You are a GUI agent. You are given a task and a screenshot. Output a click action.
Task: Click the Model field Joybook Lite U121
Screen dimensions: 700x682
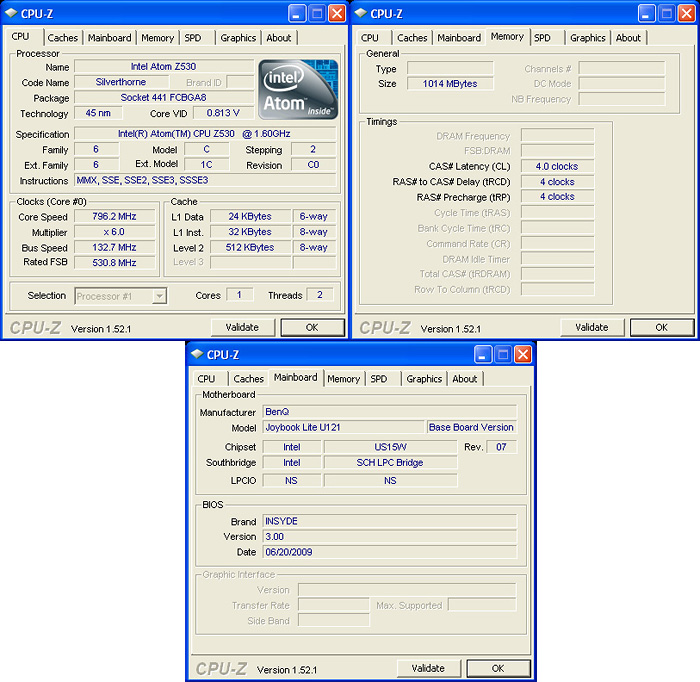(x=343, y=427)
